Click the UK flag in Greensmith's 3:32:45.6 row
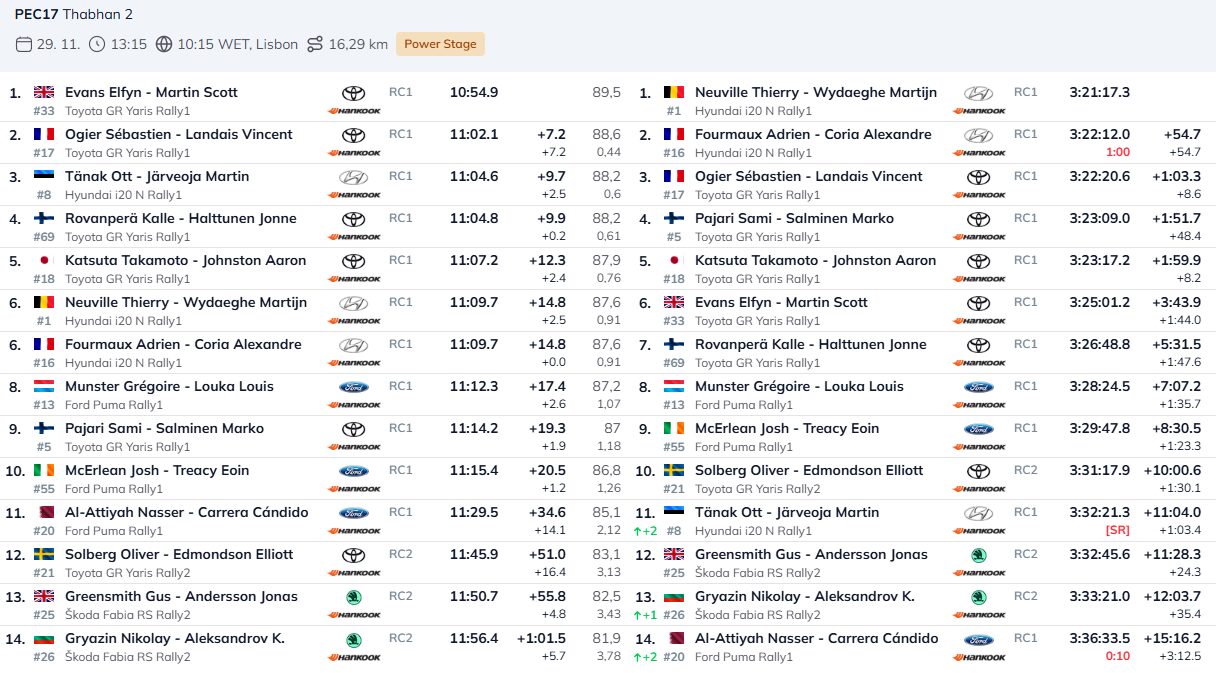 point(674,554)
